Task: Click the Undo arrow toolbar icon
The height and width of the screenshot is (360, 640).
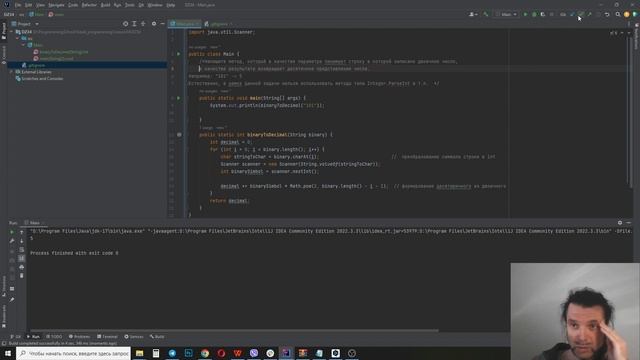Action: click(607, 14)
